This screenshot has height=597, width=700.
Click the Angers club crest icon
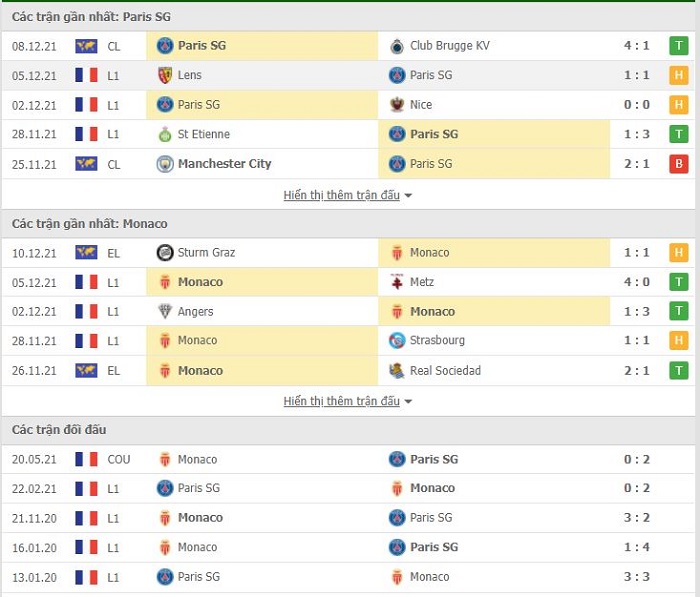pyautogui.click(x=165, y=312)
